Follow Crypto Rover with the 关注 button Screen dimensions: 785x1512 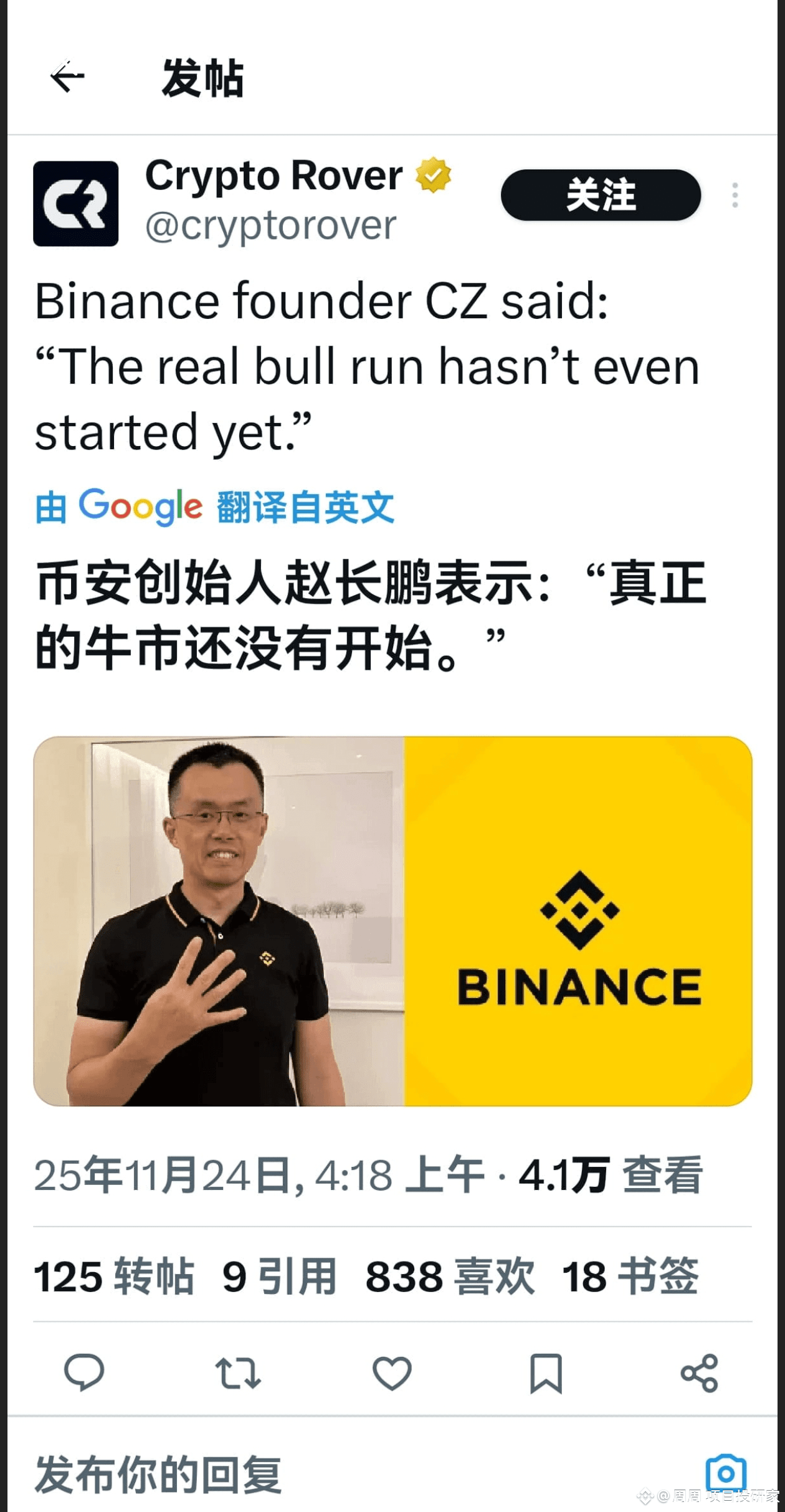[601, 195]
